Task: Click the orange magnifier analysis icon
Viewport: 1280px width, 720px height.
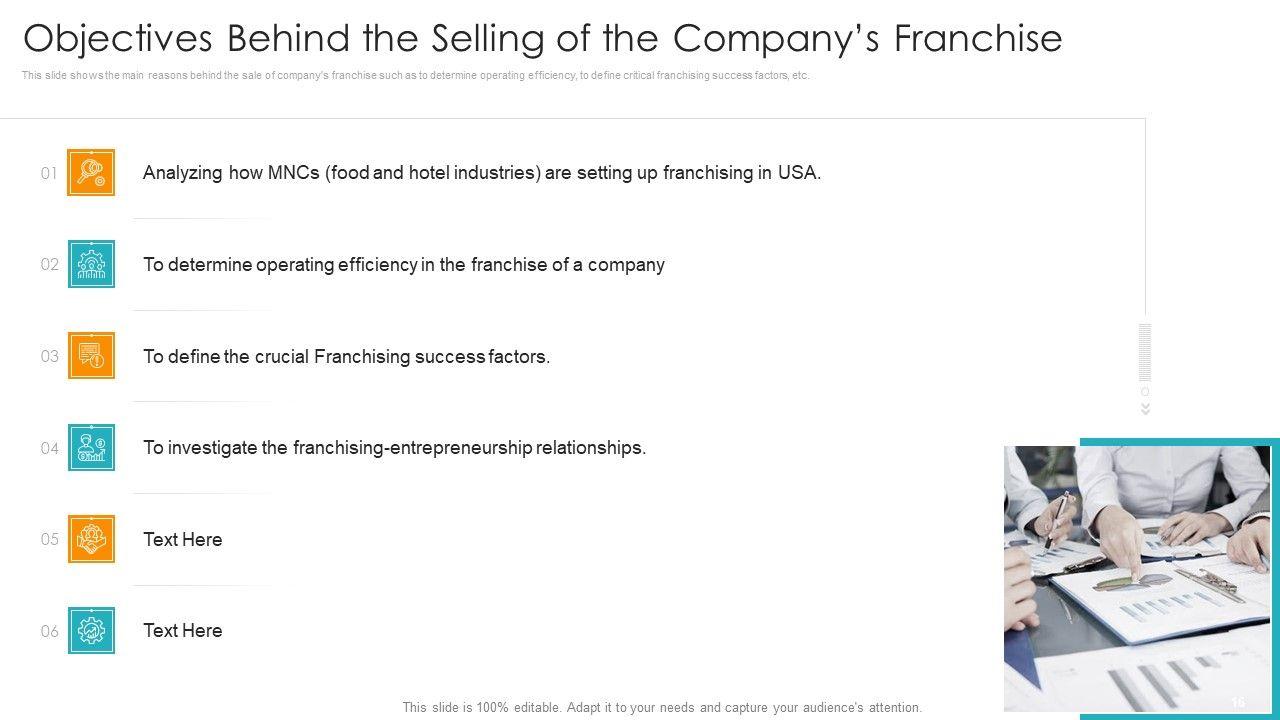Action: click(x=91, y=173)
